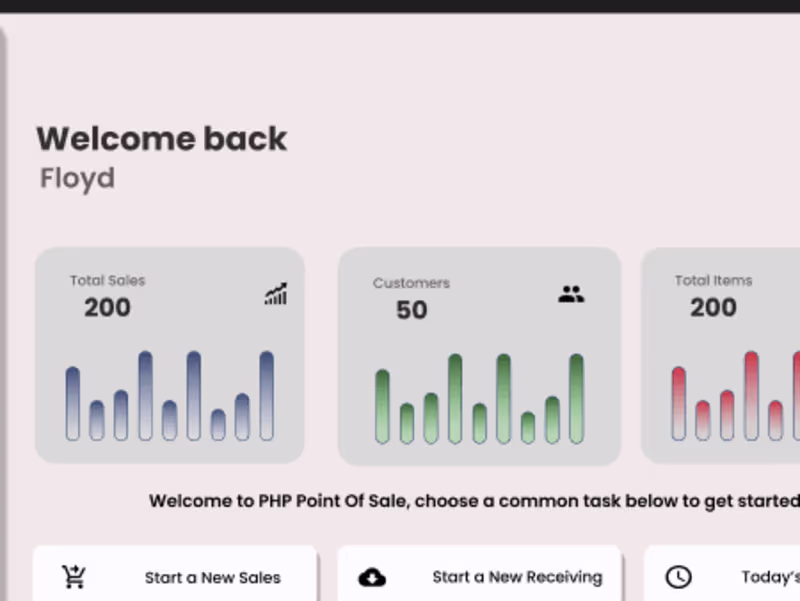The width and height of the screenshot is (800, 601).
Task: Click the Welcome back heading
Action: [x=162, y=139]
